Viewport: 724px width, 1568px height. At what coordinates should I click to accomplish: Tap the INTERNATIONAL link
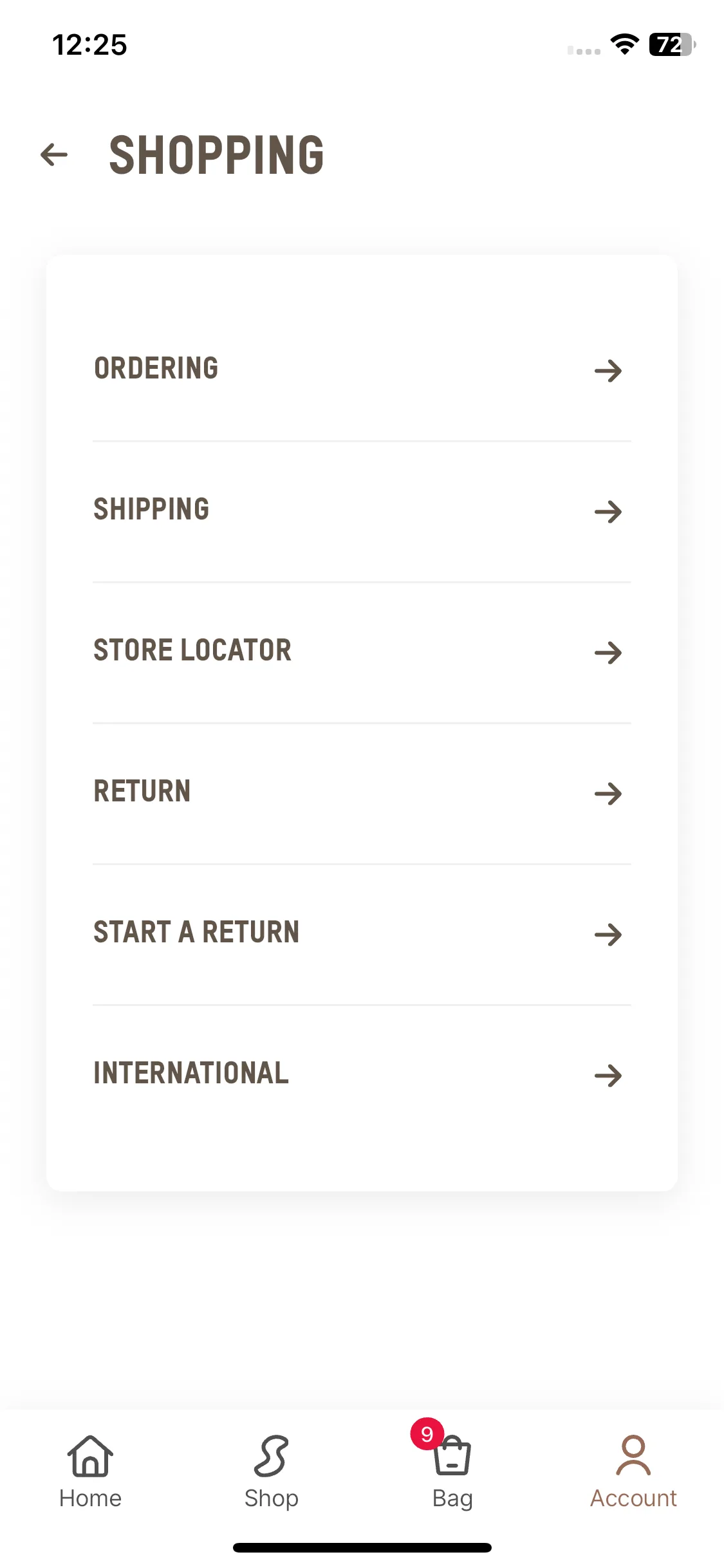coord(362,1076)
